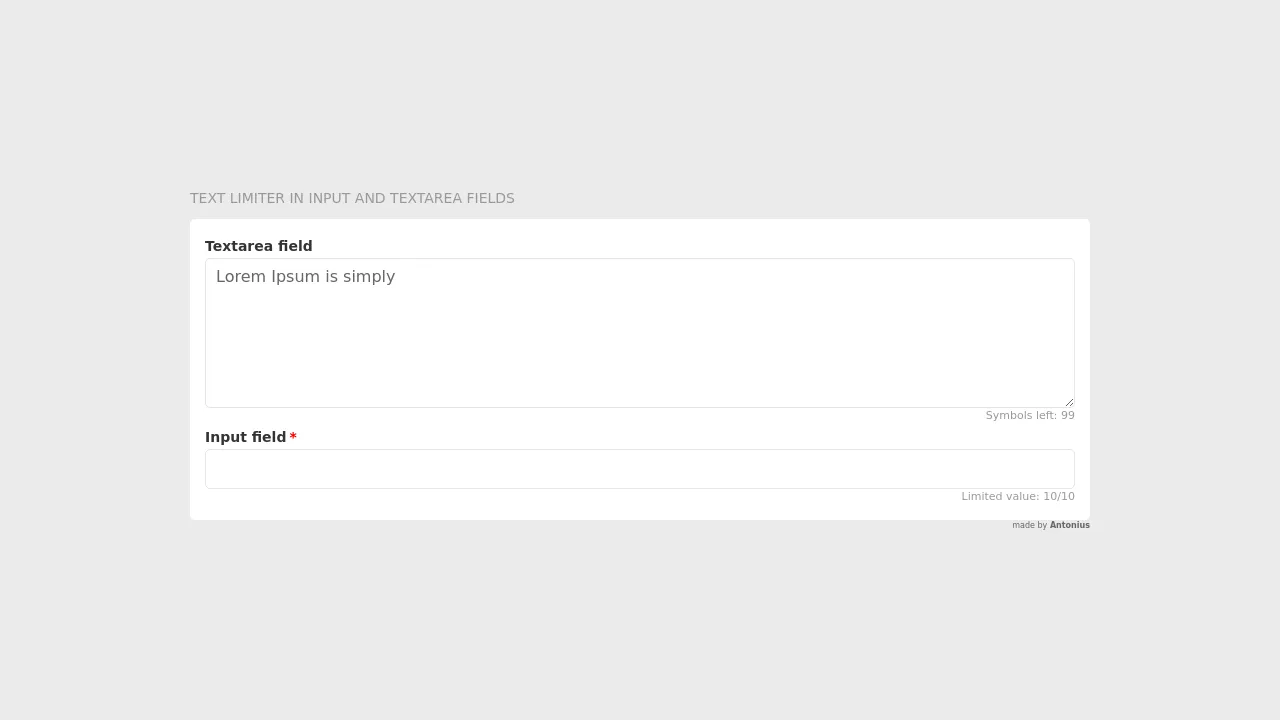Click the word "Textarea" in the bold label

(239, 246)
